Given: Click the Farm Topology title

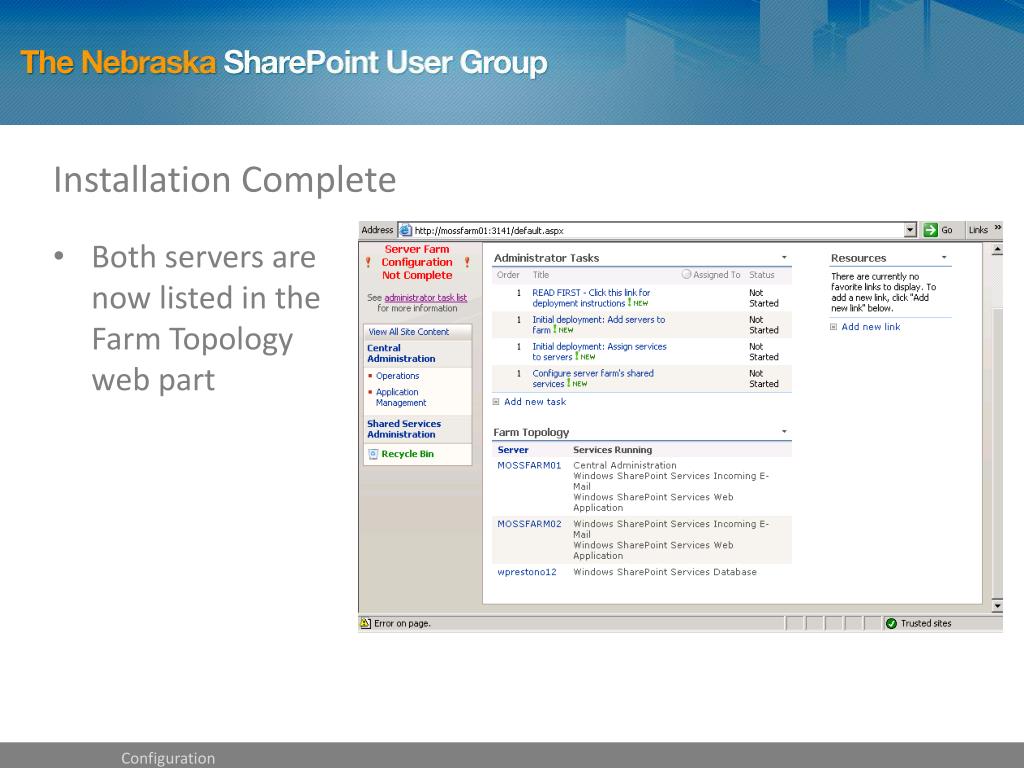Looking at the screenshot, I should click(531, 432).
